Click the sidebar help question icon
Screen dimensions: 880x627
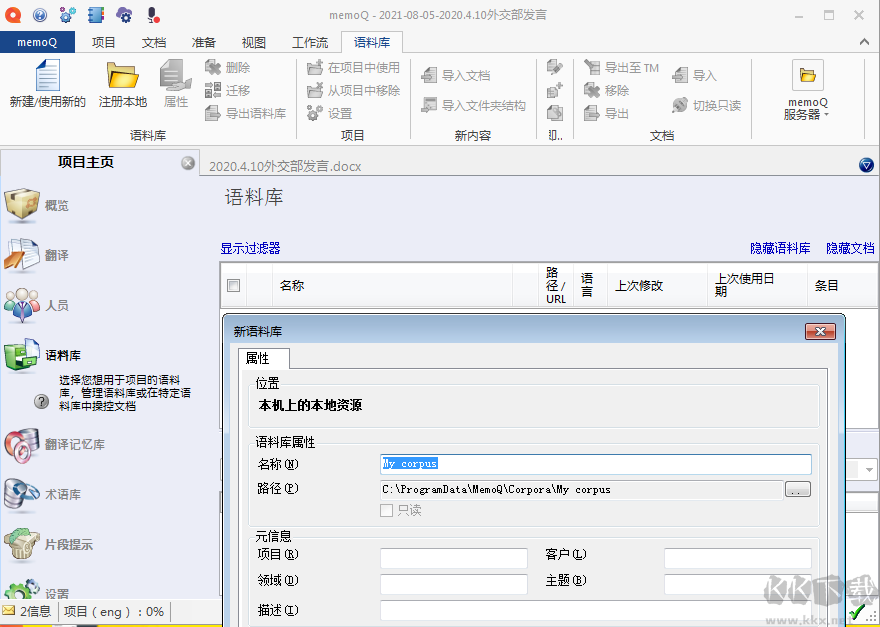[x=42, y=401]
